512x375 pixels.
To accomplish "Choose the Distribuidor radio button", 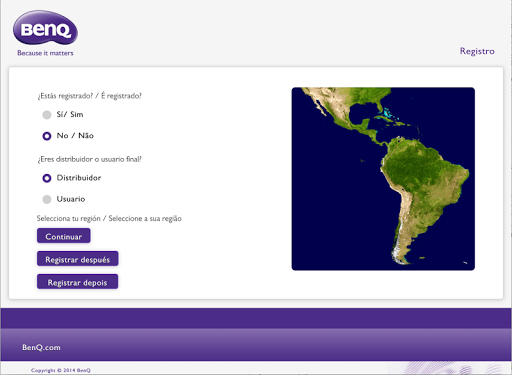I will 47,178.
